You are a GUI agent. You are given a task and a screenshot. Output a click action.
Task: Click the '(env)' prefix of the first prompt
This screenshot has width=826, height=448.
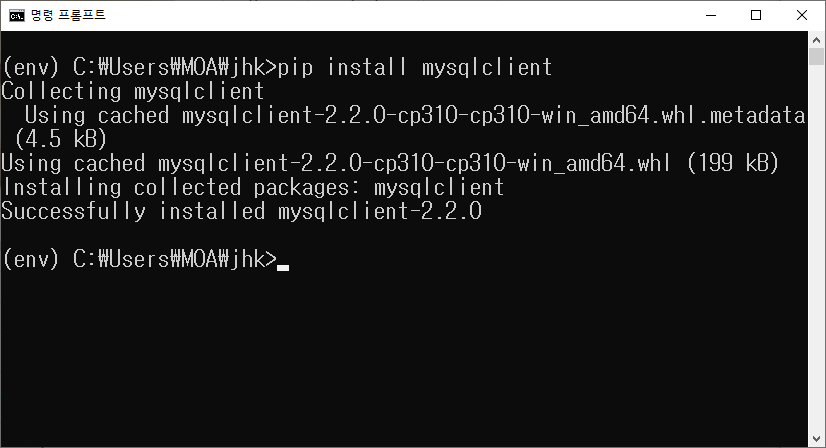tap(31, 67)
